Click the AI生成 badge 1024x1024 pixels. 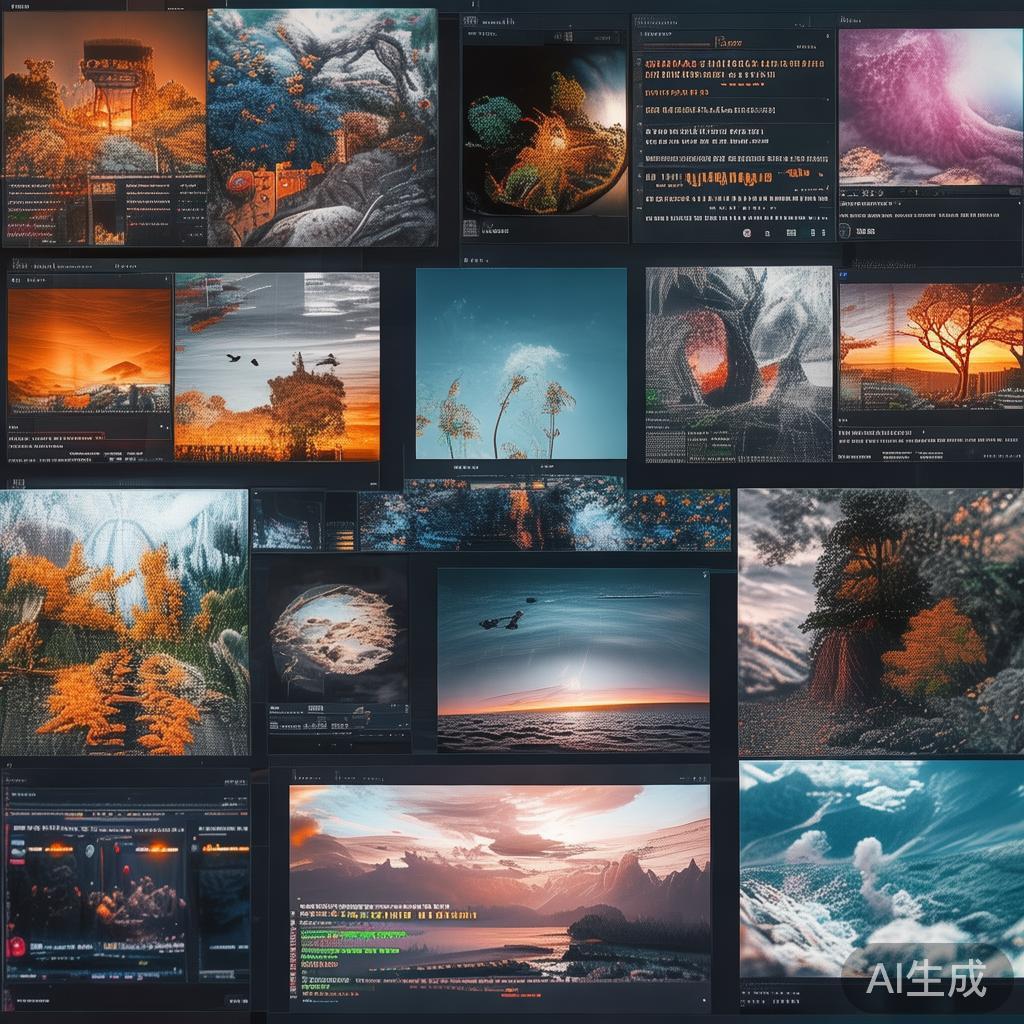tap(926, 977)
